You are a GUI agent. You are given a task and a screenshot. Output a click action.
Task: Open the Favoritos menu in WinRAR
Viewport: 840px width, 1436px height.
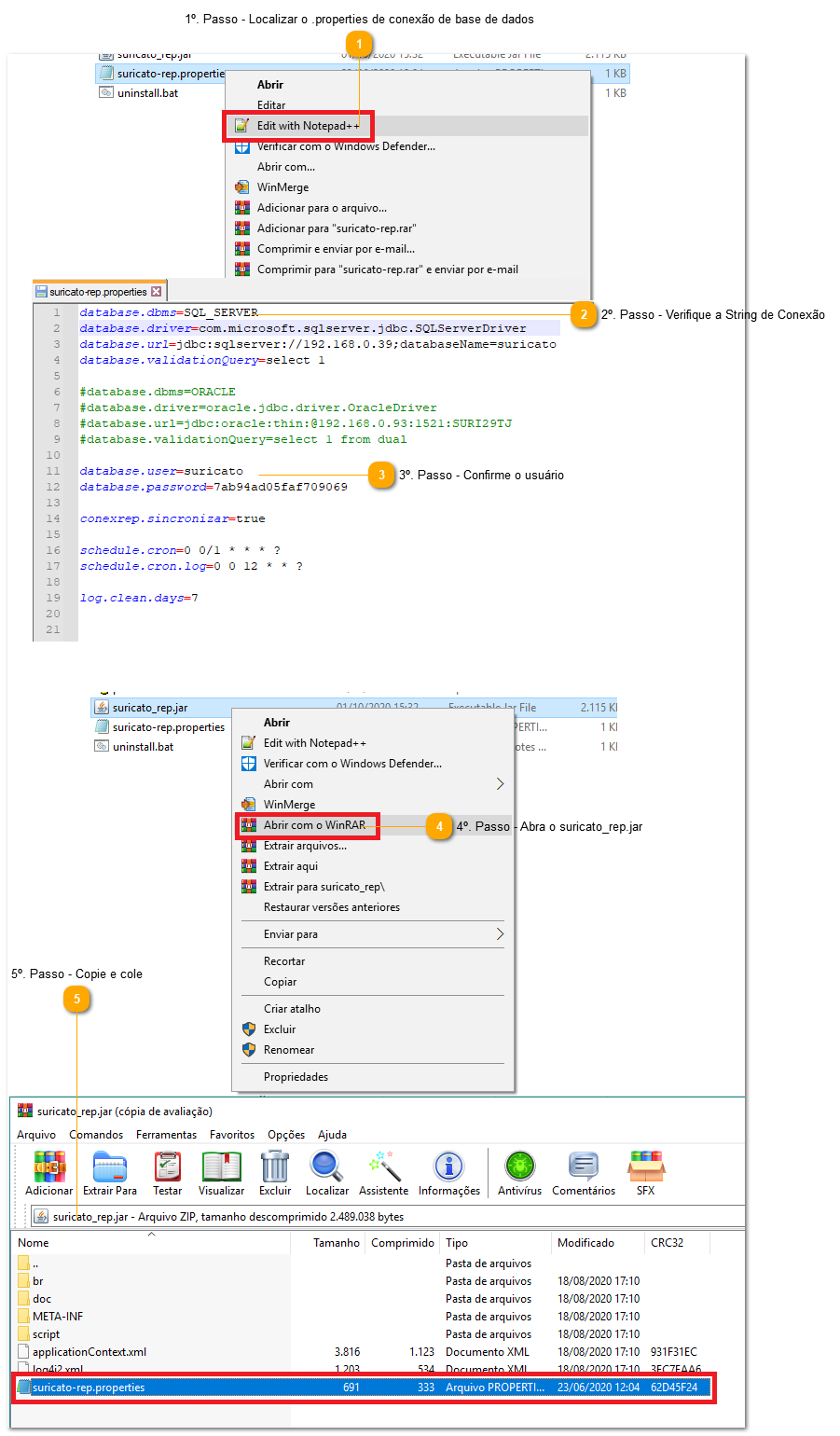pyautogui.click(x=232, y=1135)
